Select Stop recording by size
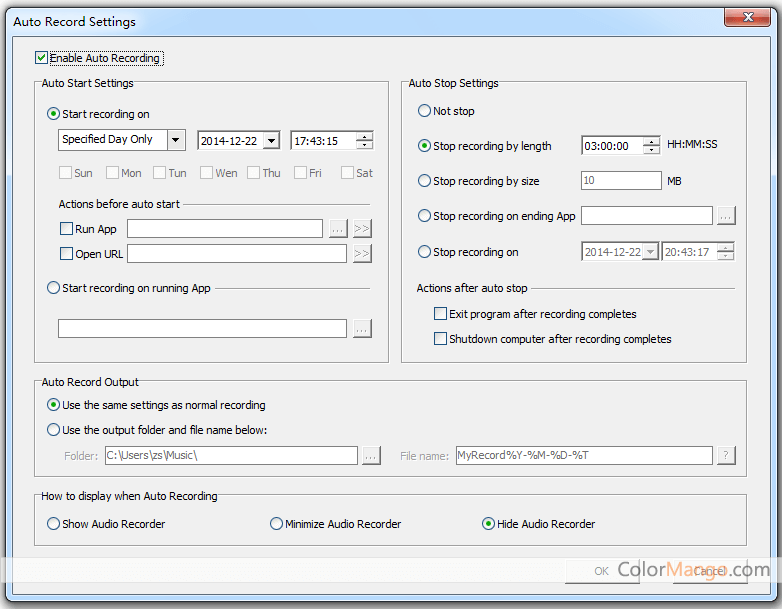The height and width of the screenshot is (609, 782). point(425,181)
